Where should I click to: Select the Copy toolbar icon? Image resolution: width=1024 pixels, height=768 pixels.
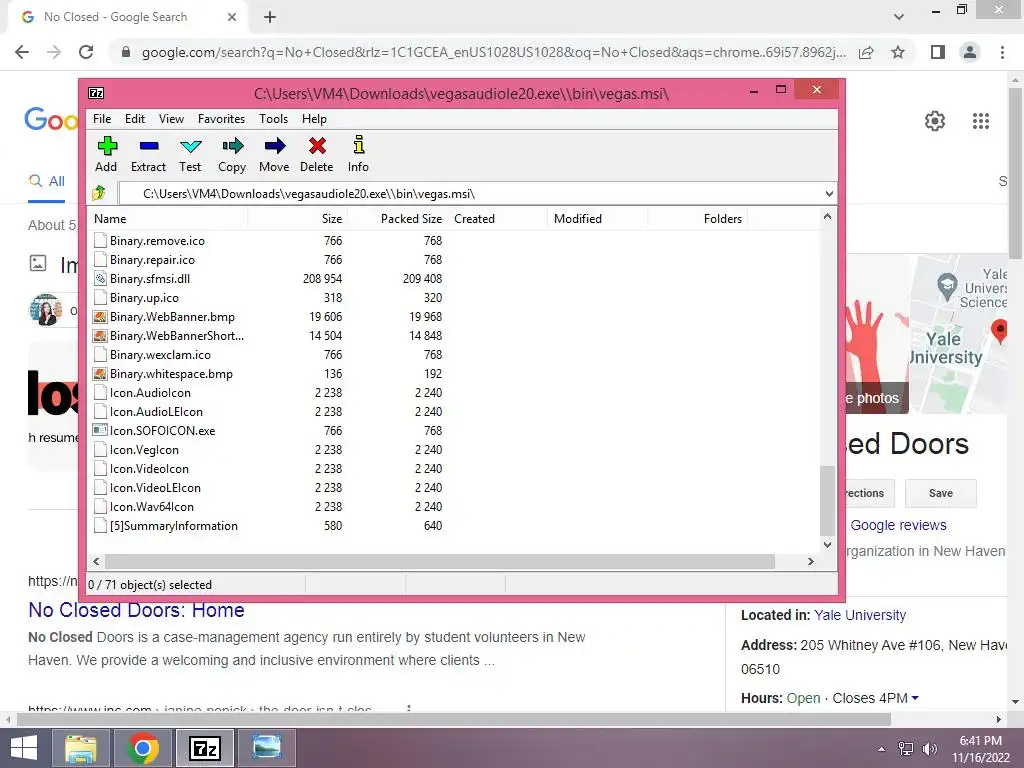tap(232, 146)
